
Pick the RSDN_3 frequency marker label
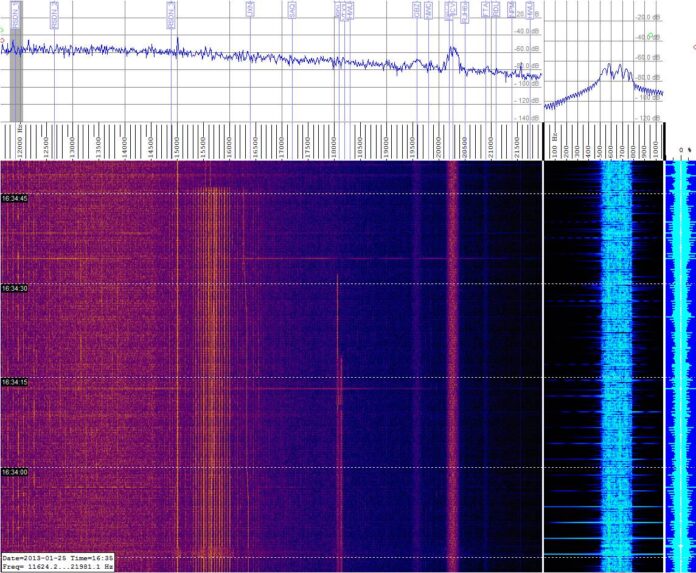[171, 11]
